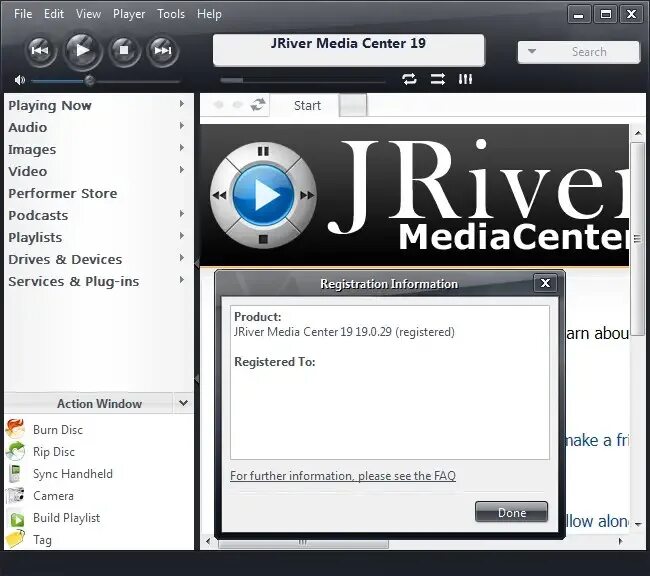Start playback with the Play button

83,51
